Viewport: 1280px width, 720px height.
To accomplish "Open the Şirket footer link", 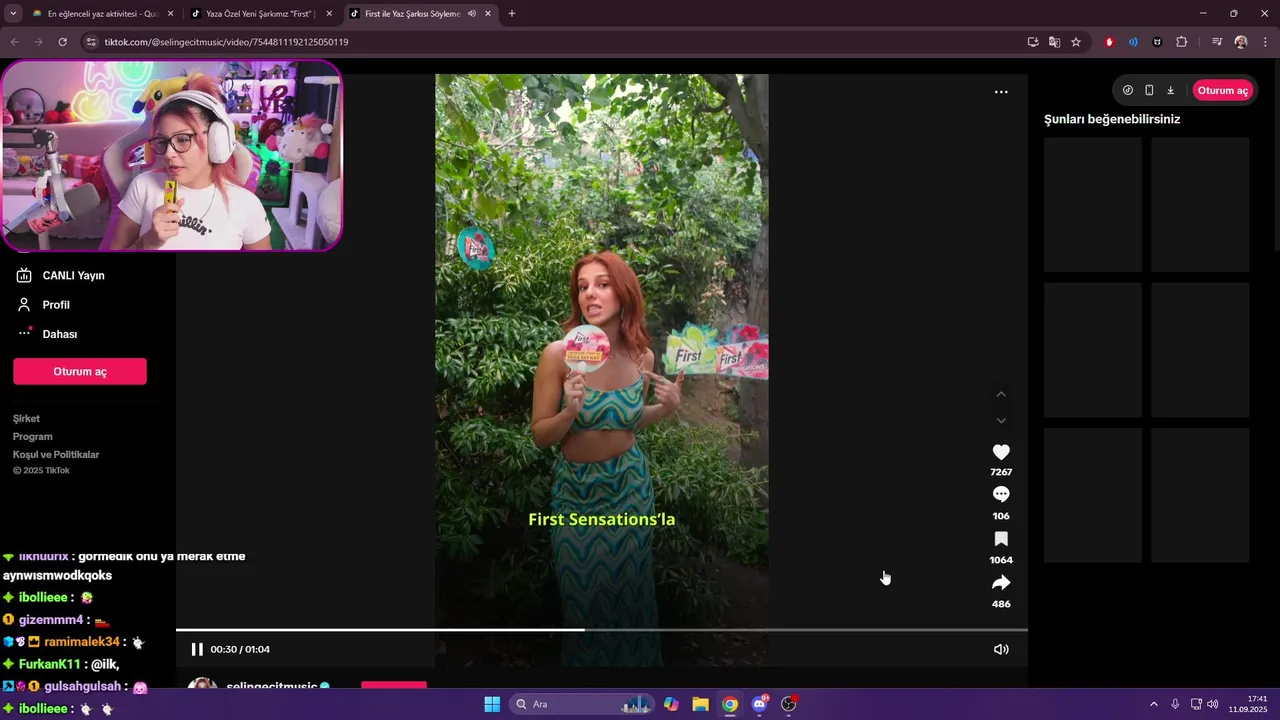I will click(26, 418).
